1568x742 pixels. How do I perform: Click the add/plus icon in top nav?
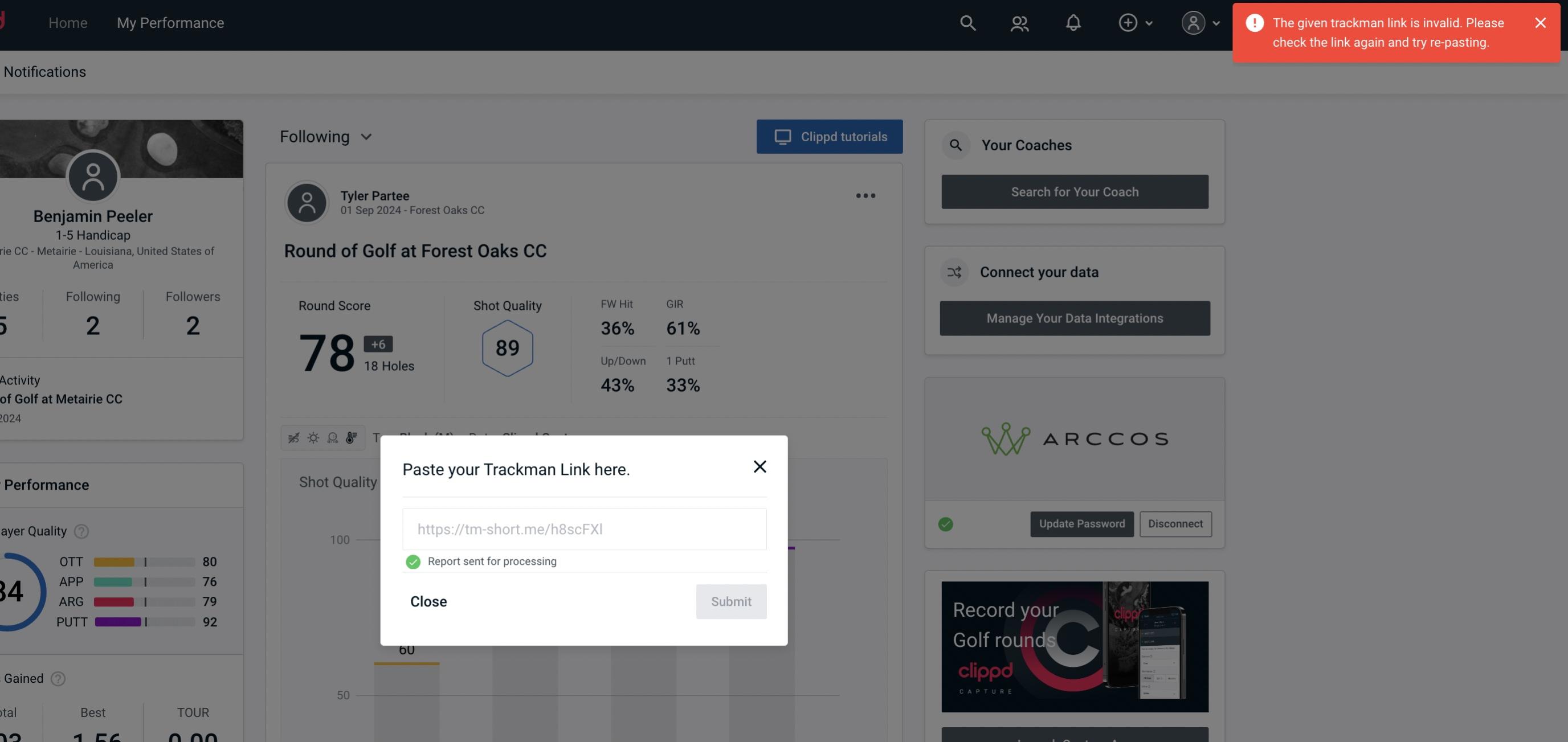[1128, 22]
